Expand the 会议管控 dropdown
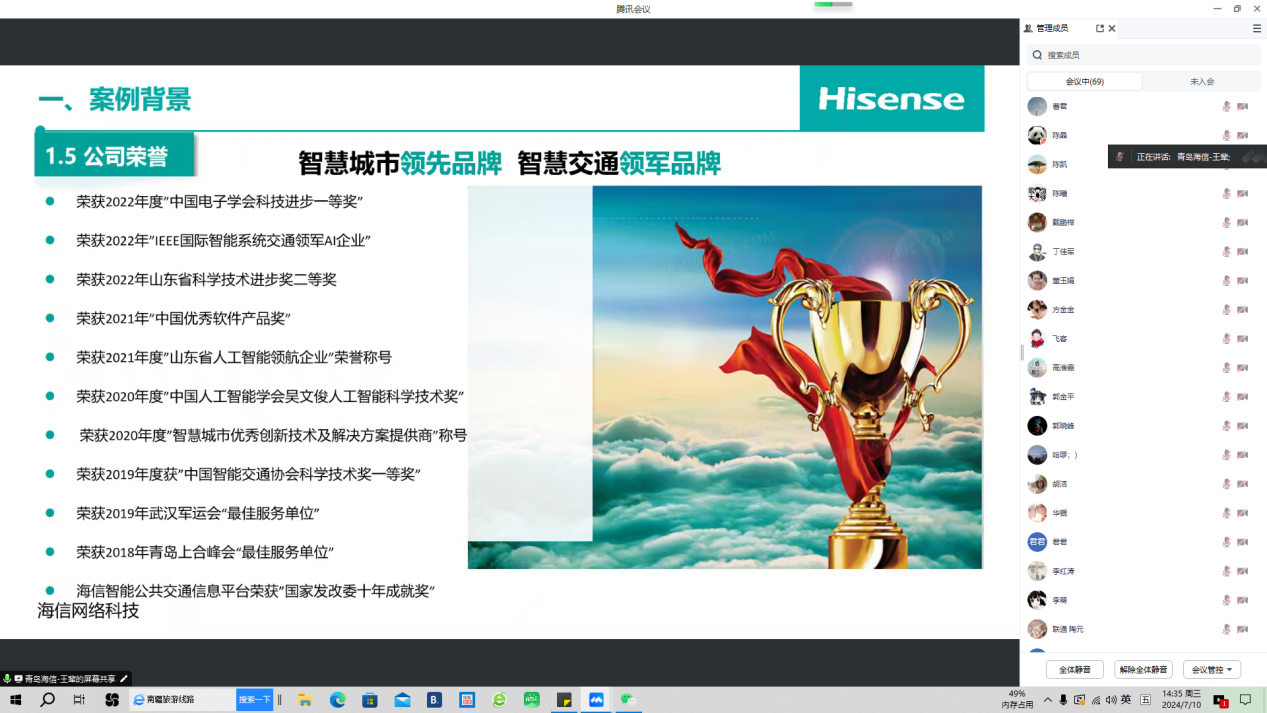The height and width of the screenshot is (713, 1267). point(1211,670)
